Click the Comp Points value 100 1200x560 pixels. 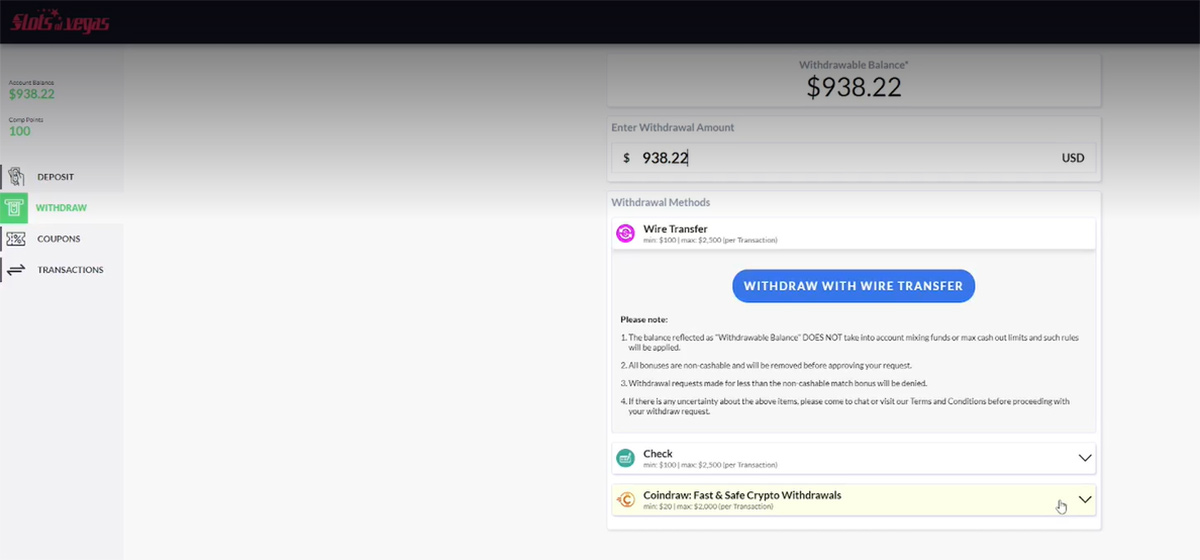[20, 131]
